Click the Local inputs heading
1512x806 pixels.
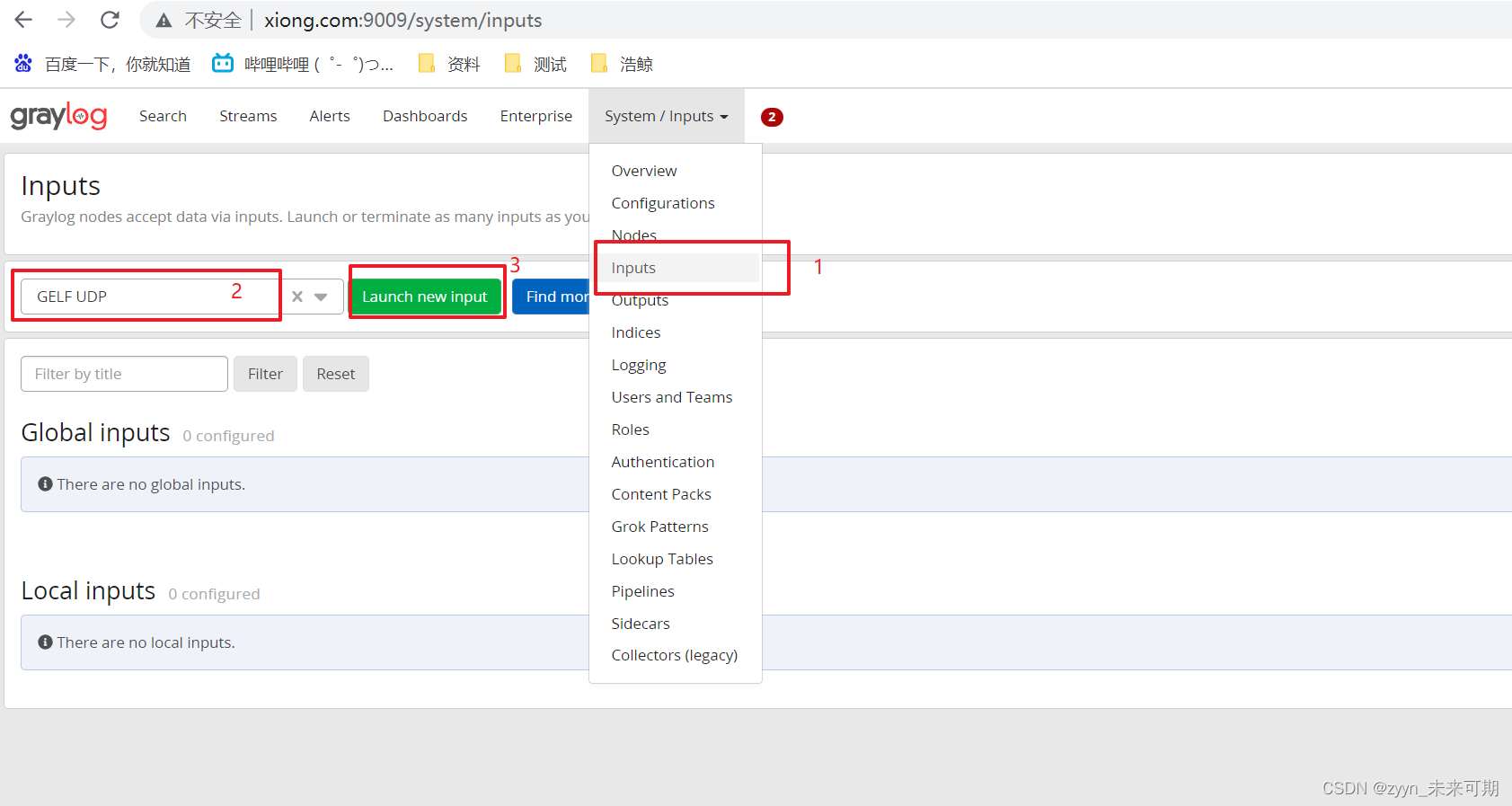tap(89, 591)
